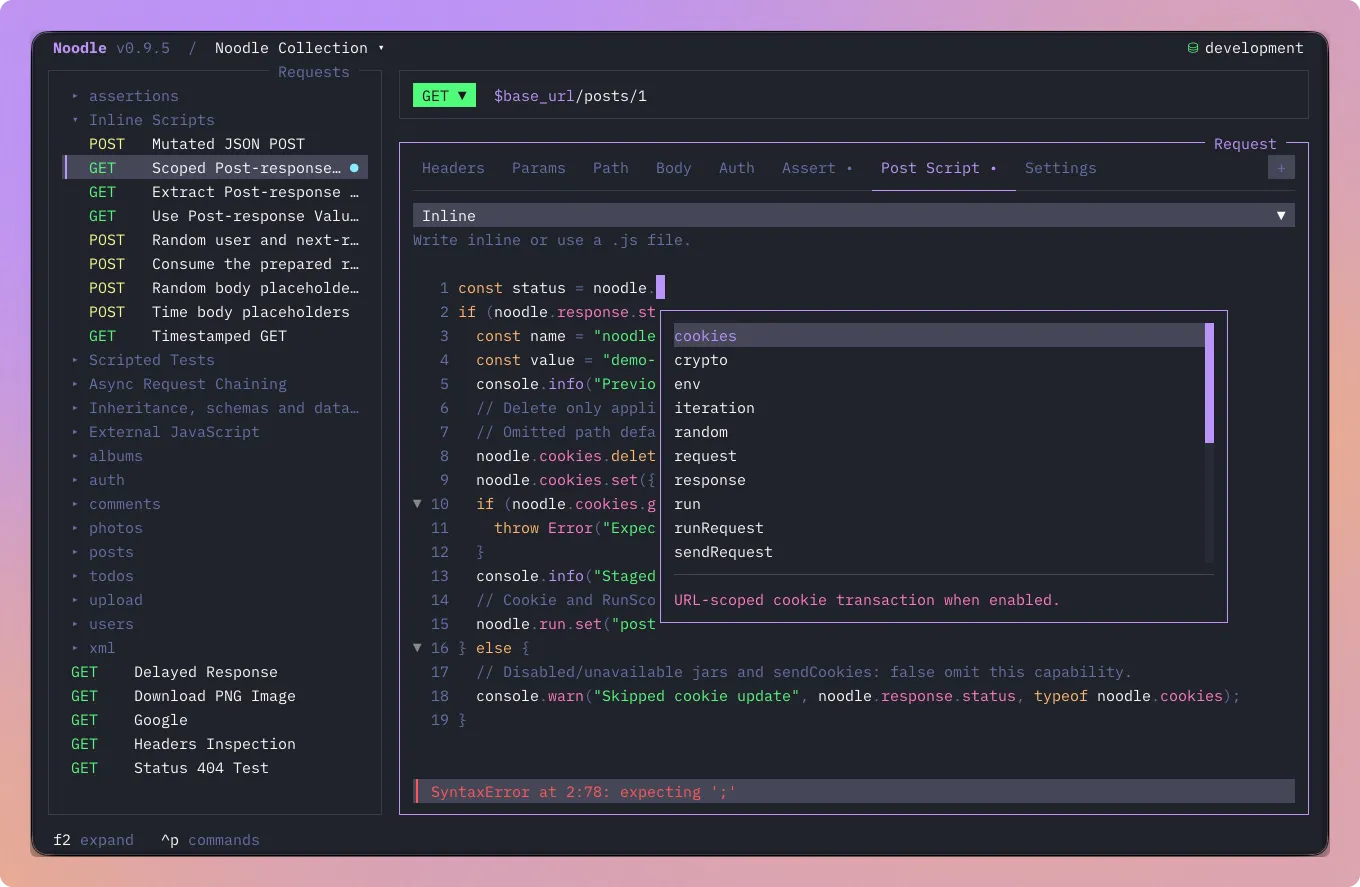Screen dimensions: 1360x887
Task: Open the Timestamped GET request
Action: click(x=215, y=336)
